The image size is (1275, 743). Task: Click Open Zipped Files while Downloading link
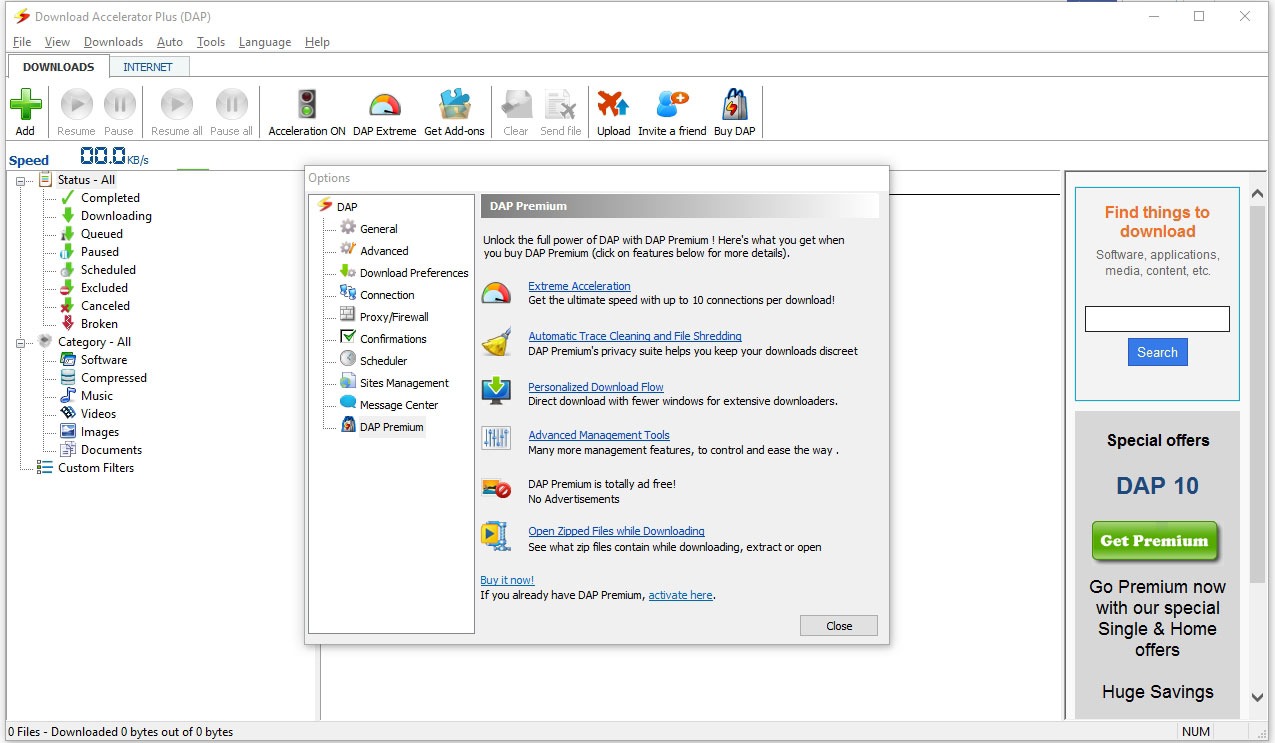pyautogui.click(x=616, y=531)
